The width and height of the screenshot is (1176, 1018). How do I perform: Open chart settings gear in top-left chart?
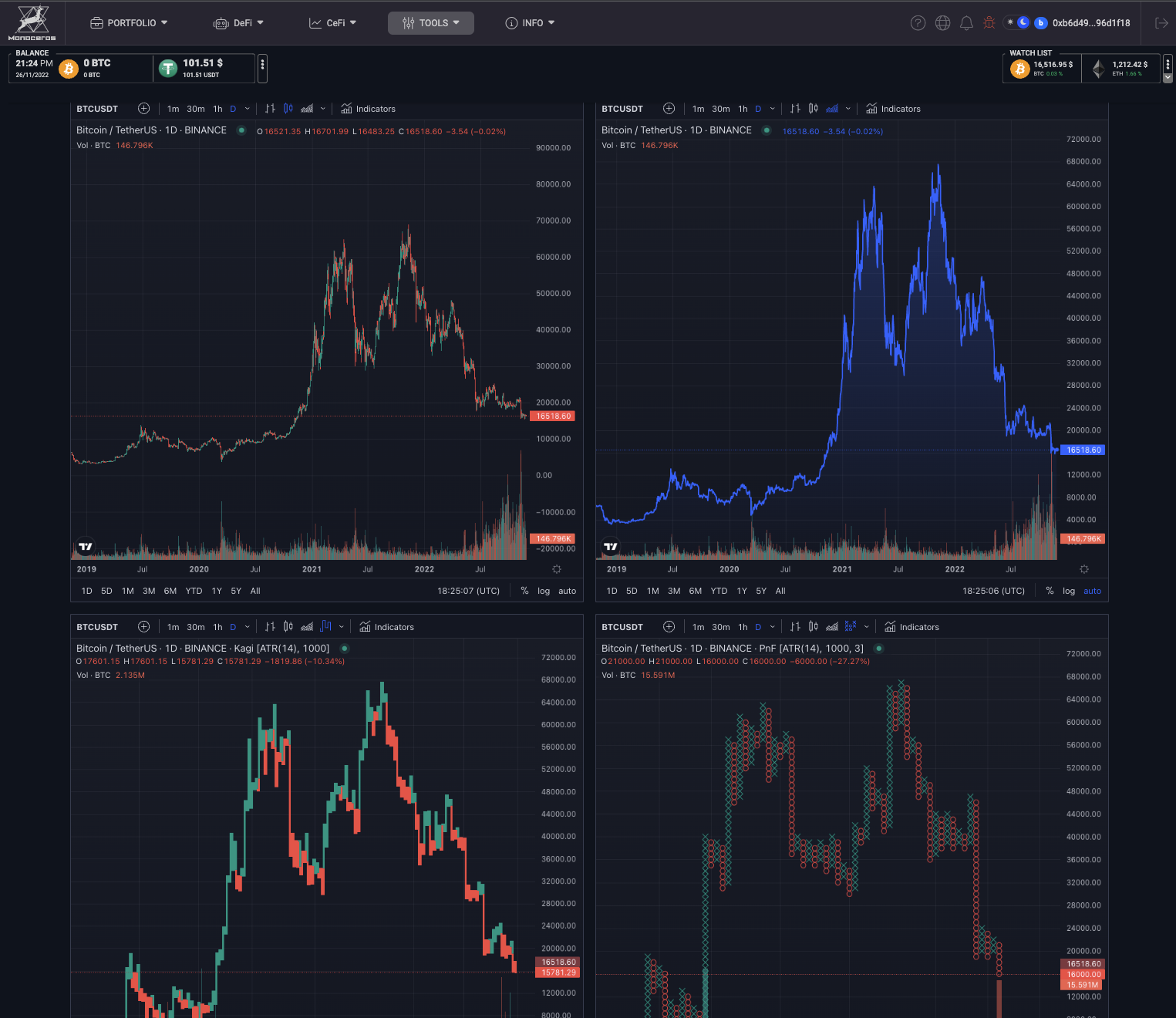coord(557,569)
